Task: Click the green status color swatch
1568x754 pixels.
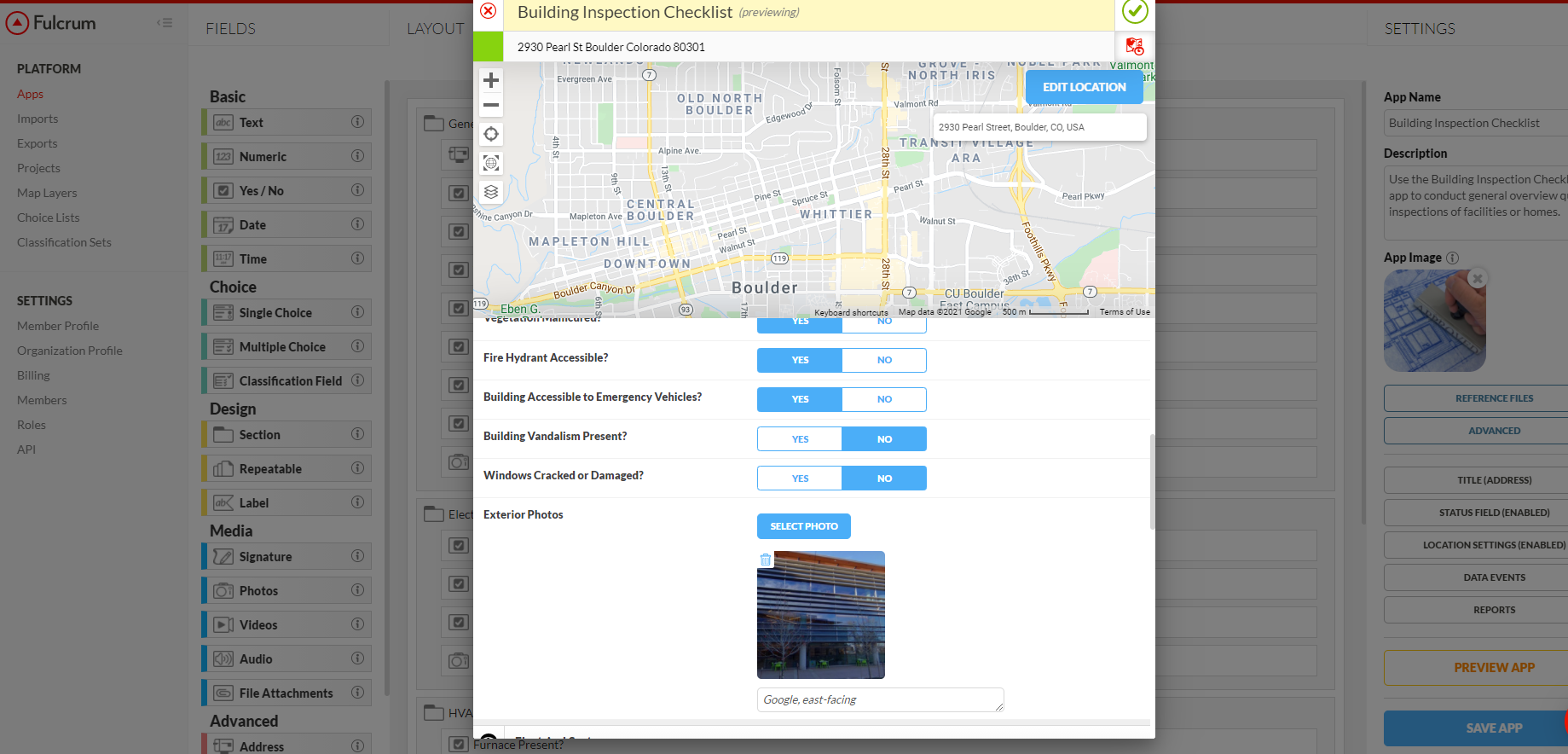Action: point(489,46)
